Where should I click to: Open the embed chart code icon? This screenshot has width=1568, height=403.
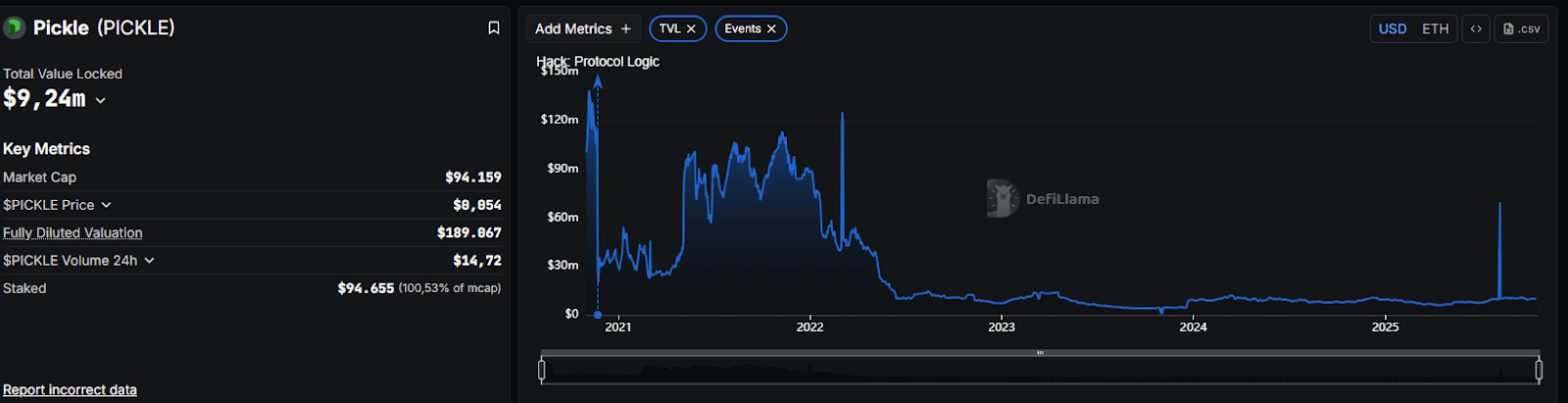(1476, 29)
